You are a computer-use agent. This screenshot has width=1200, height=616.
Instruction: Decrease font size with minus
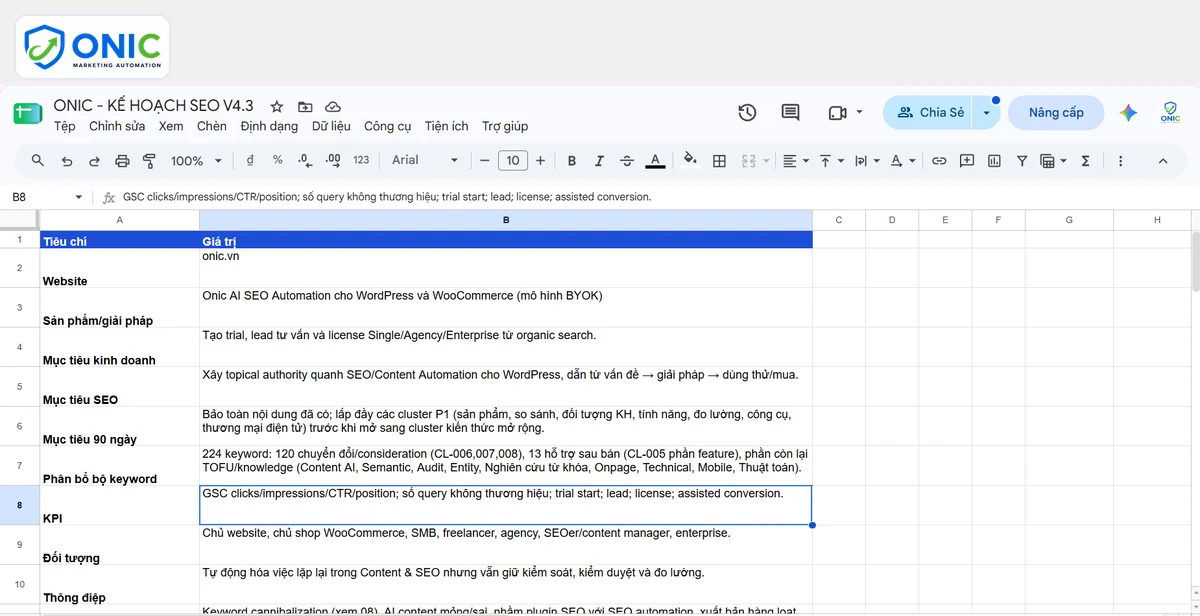(485, 160)
